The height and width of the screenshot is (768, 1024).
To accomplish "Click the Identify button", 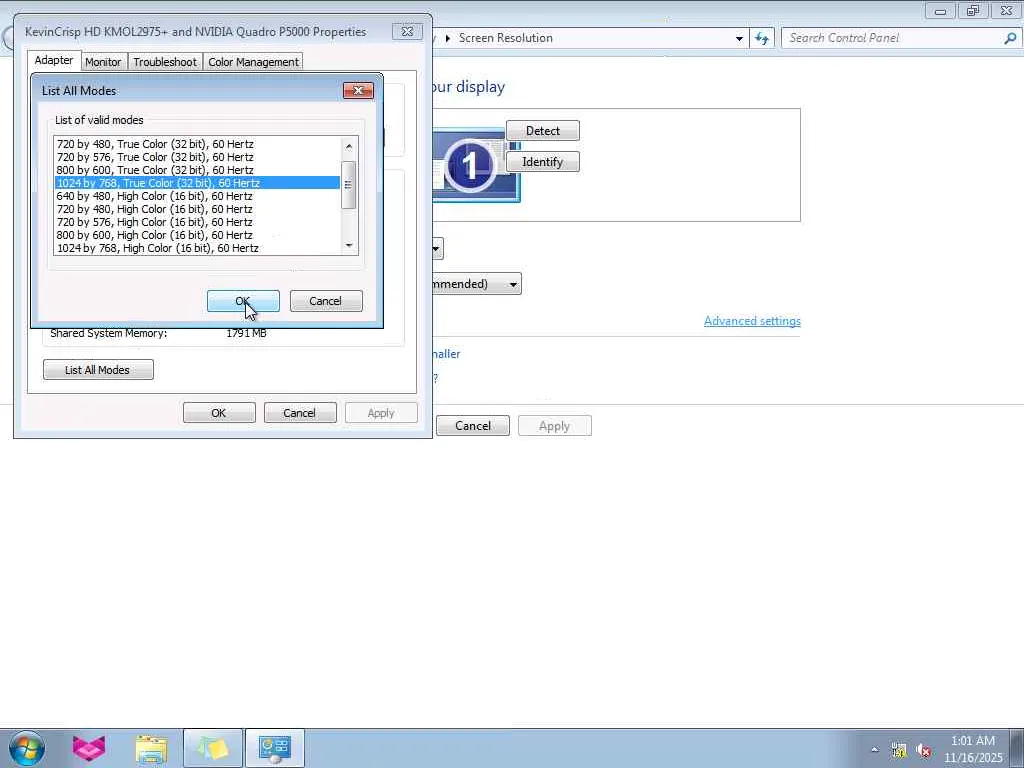I will [543, 162].
